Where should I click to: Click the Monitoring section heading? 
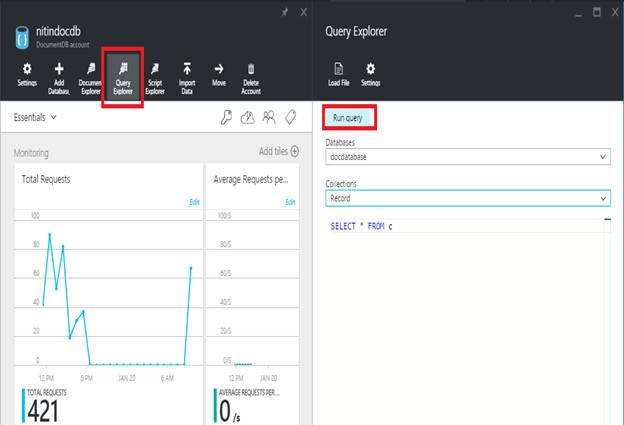tap(31, 153)
